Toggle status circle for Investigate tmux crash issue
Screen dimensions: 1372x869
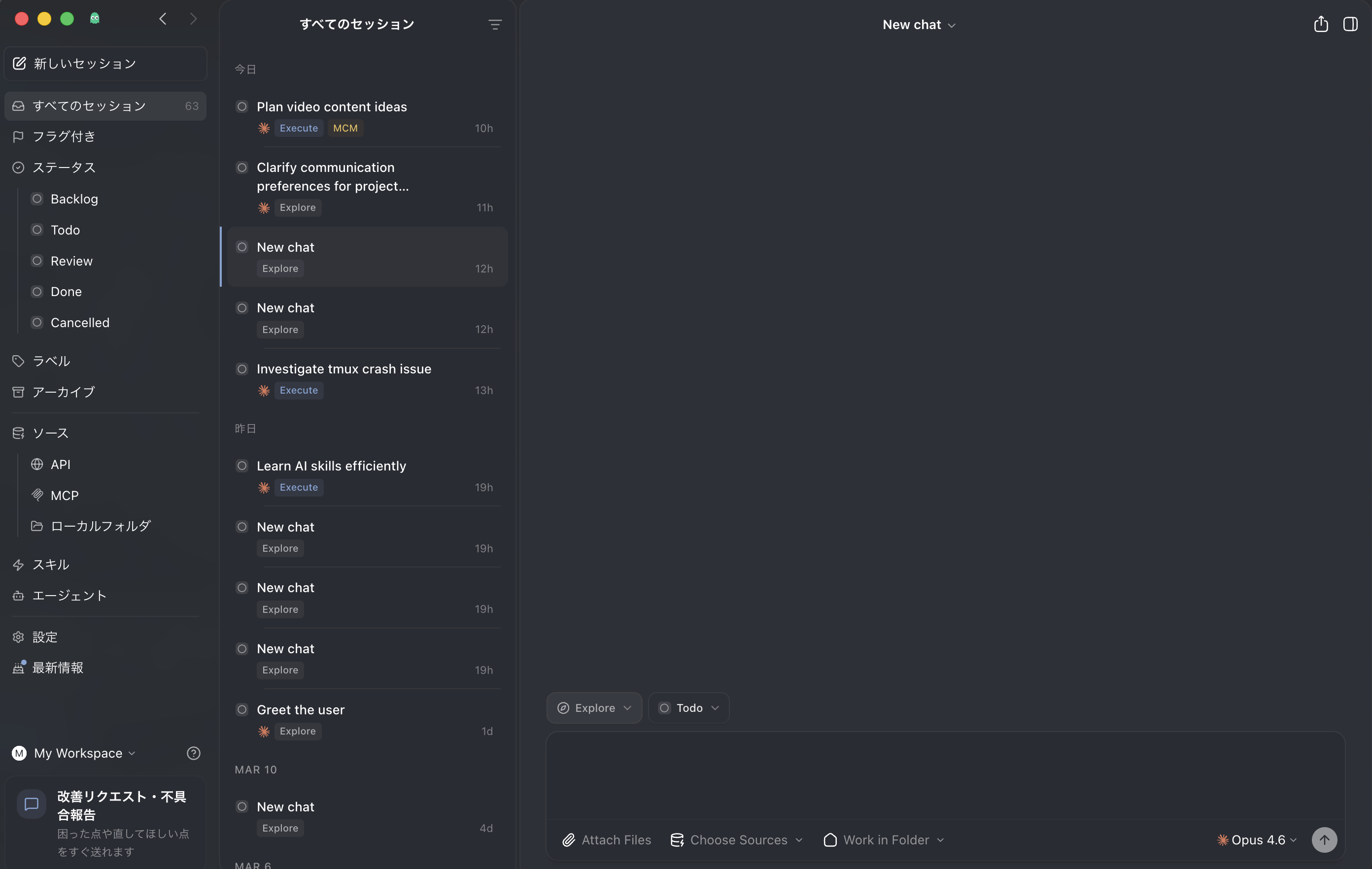[242, 369]
